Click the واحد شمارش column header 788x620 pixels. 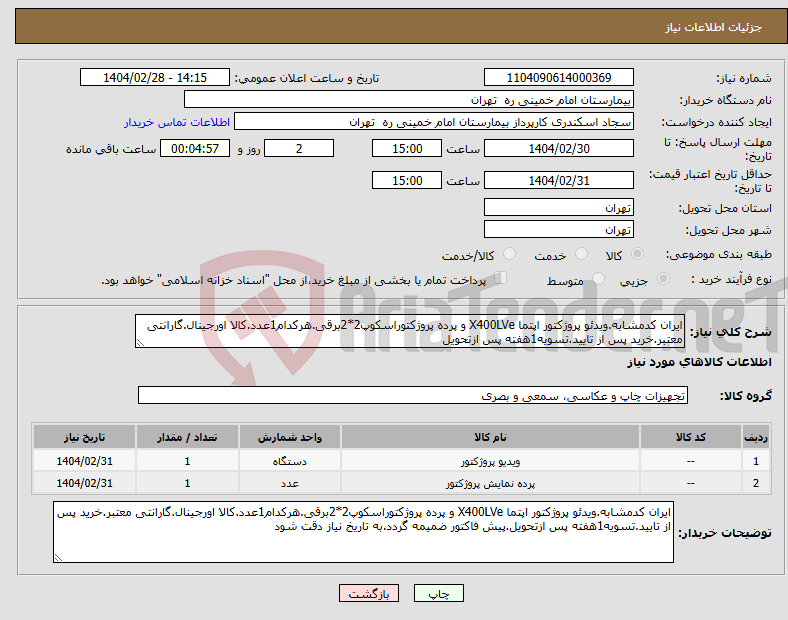click(289, 437)
